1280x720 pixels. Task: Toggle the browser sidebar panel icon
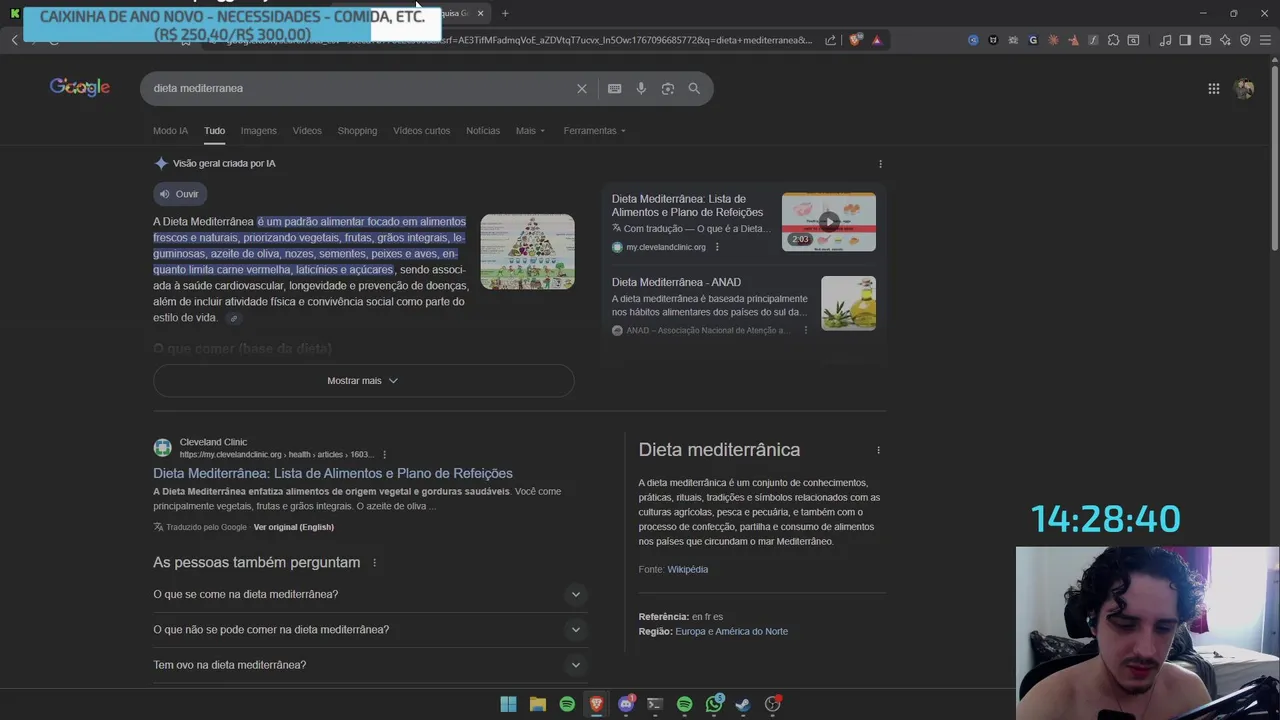[x=1185, y=40]
